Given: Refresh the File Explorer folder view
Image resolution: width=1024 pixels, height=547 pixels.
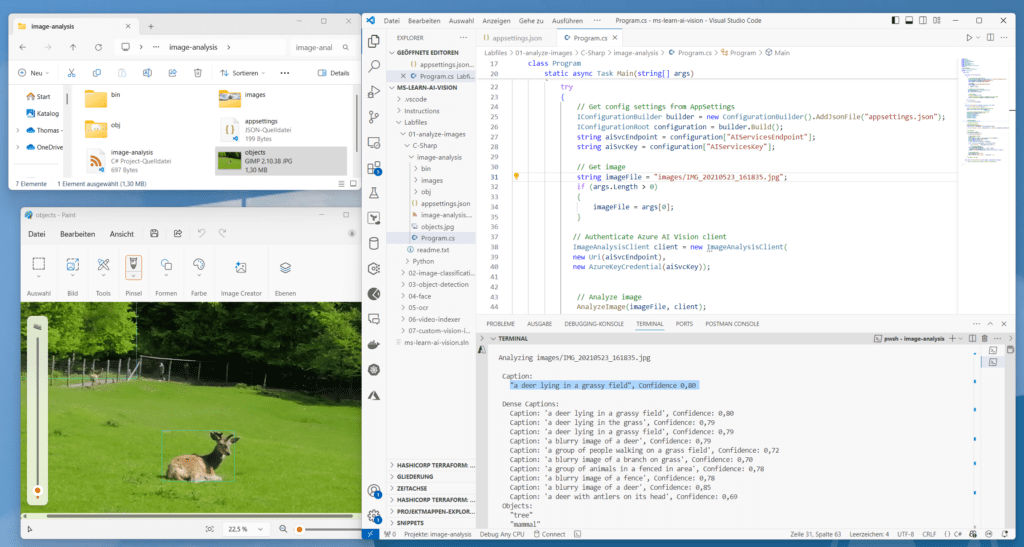Looking at the screenshot, I should [x=98, y=47].
